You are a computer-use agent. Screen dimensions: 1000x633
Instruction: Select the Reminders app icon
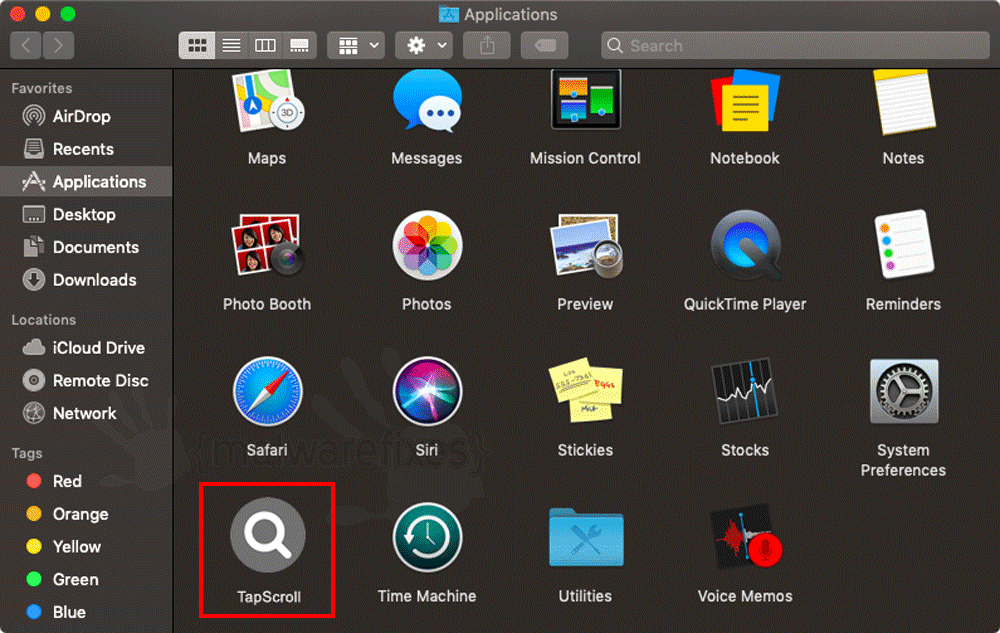tap(904, 244)
